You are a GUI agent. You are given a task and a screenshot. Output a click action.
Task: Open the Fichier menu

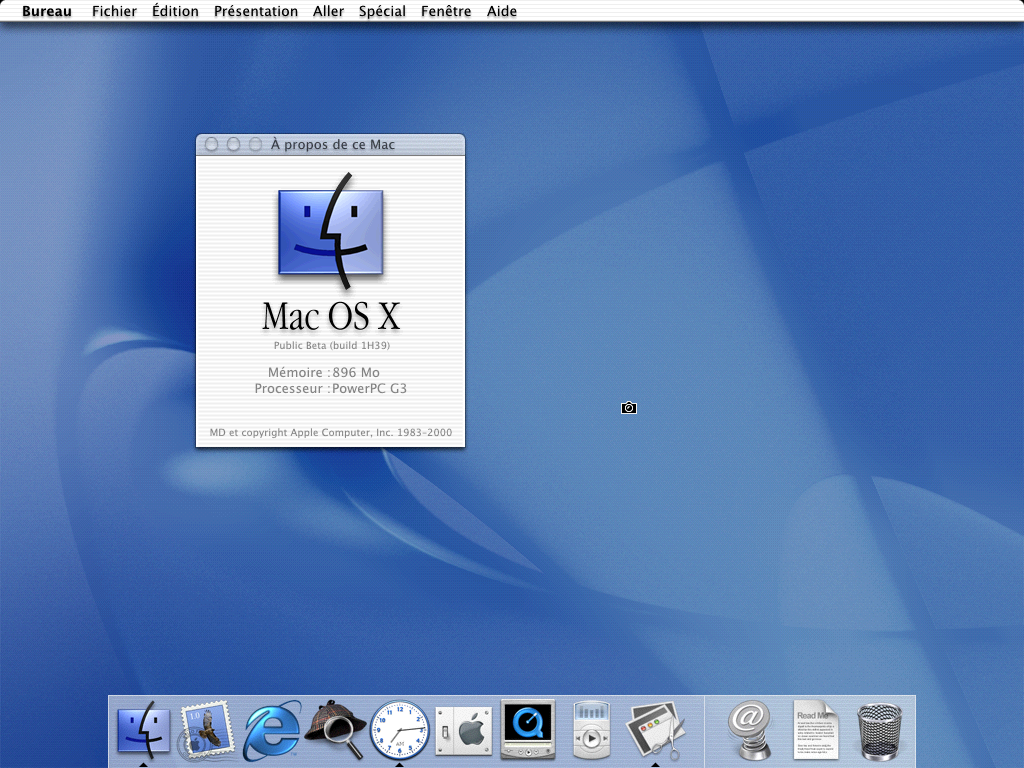click(114, 11)
